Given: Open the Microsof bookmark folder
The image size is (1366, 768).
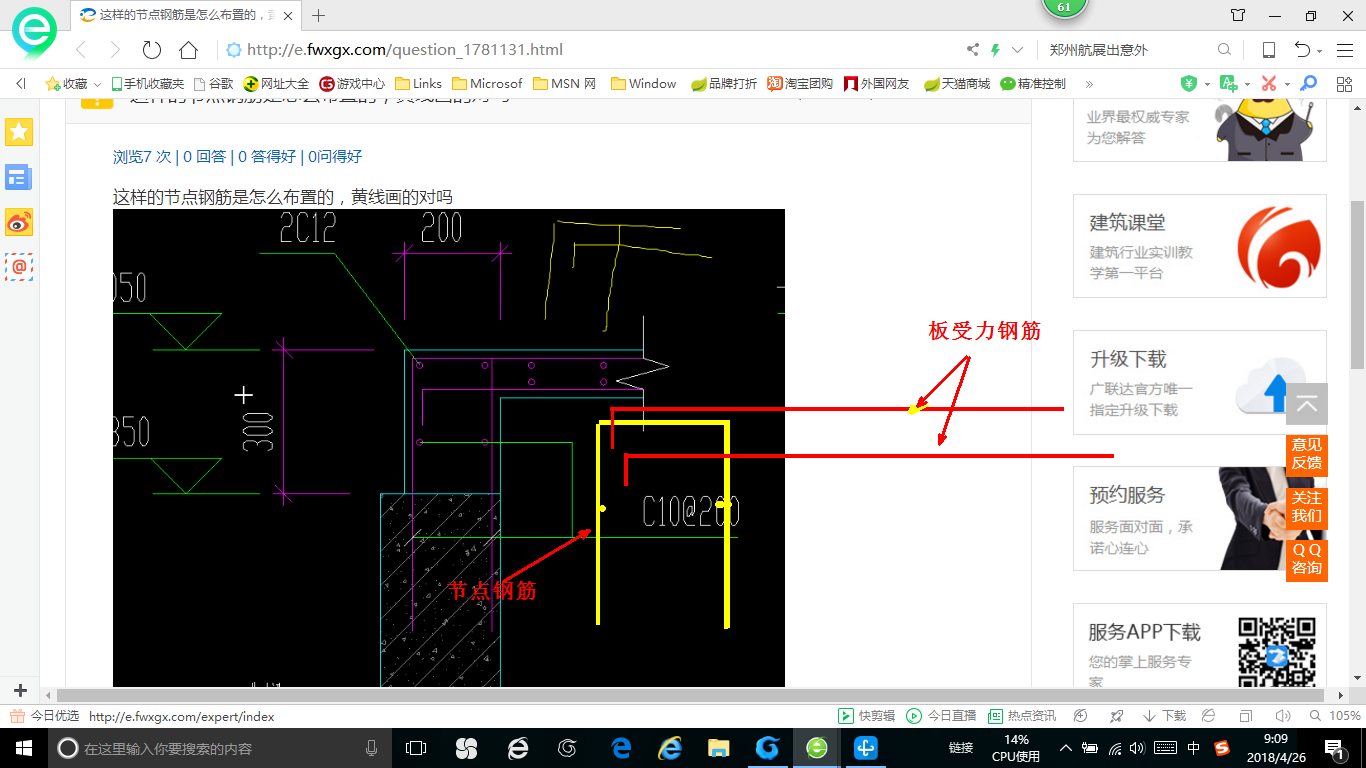Looking at the screenshot, I should 487,84.
